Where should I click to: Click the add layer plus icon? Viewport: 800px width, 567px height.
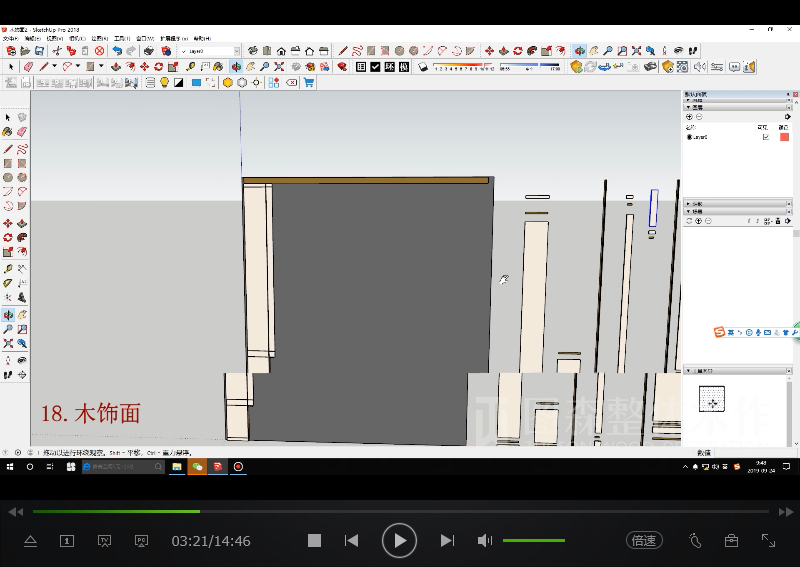pyautogui.click(x=689, y=117)
